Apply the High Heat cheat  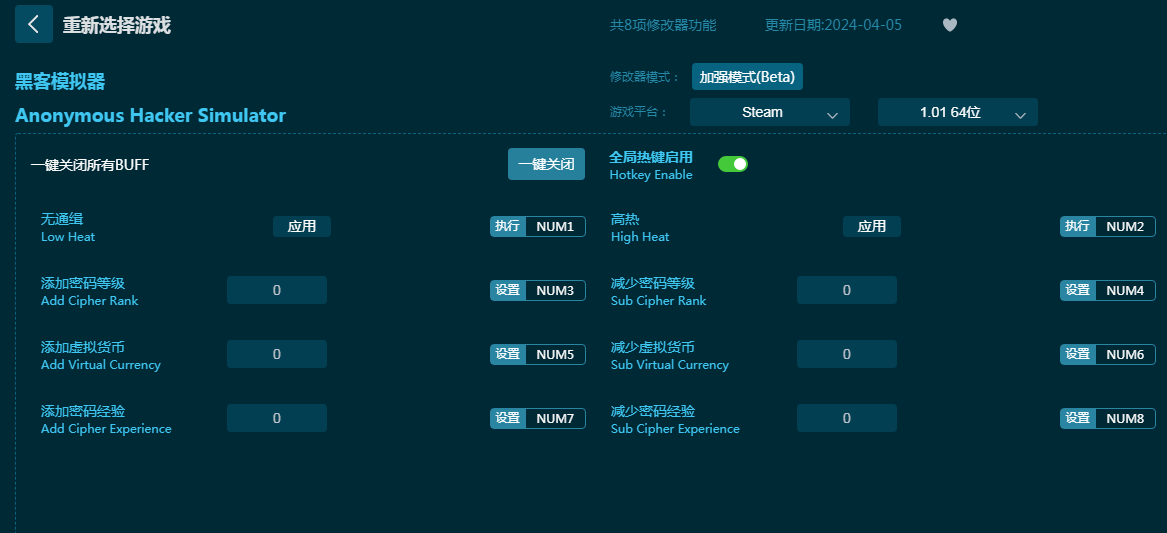[872, 226]
